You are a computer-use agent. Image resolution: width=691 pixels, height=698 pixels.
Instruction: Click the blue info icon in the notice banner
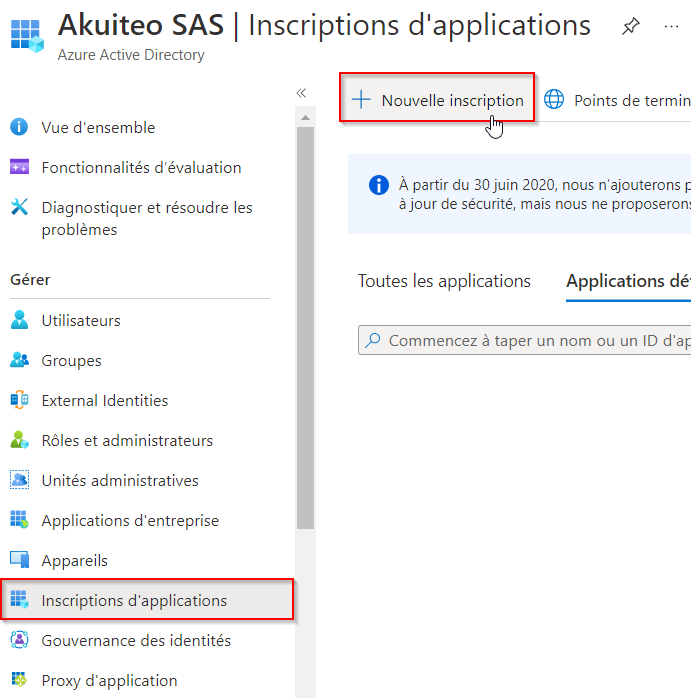[x=379, y=185]
